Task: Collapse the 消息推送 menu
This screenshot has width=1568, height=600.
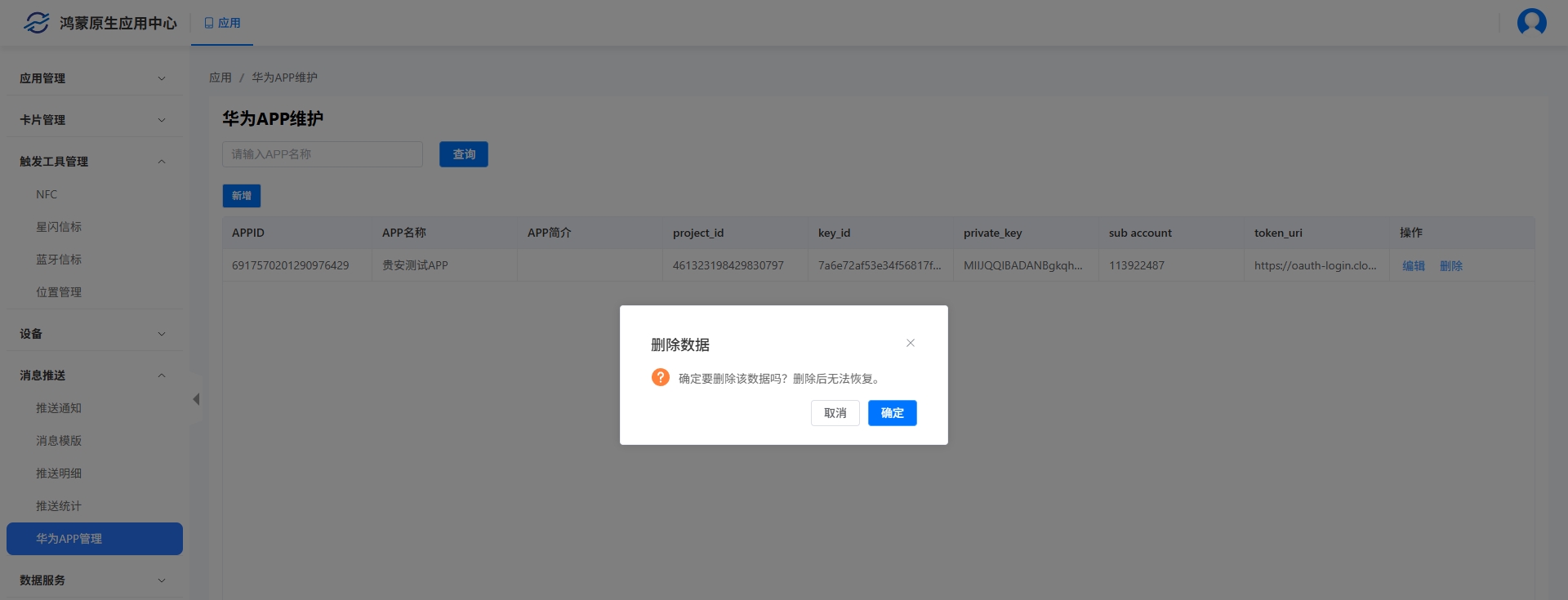Action: click(x=94, y=376)
